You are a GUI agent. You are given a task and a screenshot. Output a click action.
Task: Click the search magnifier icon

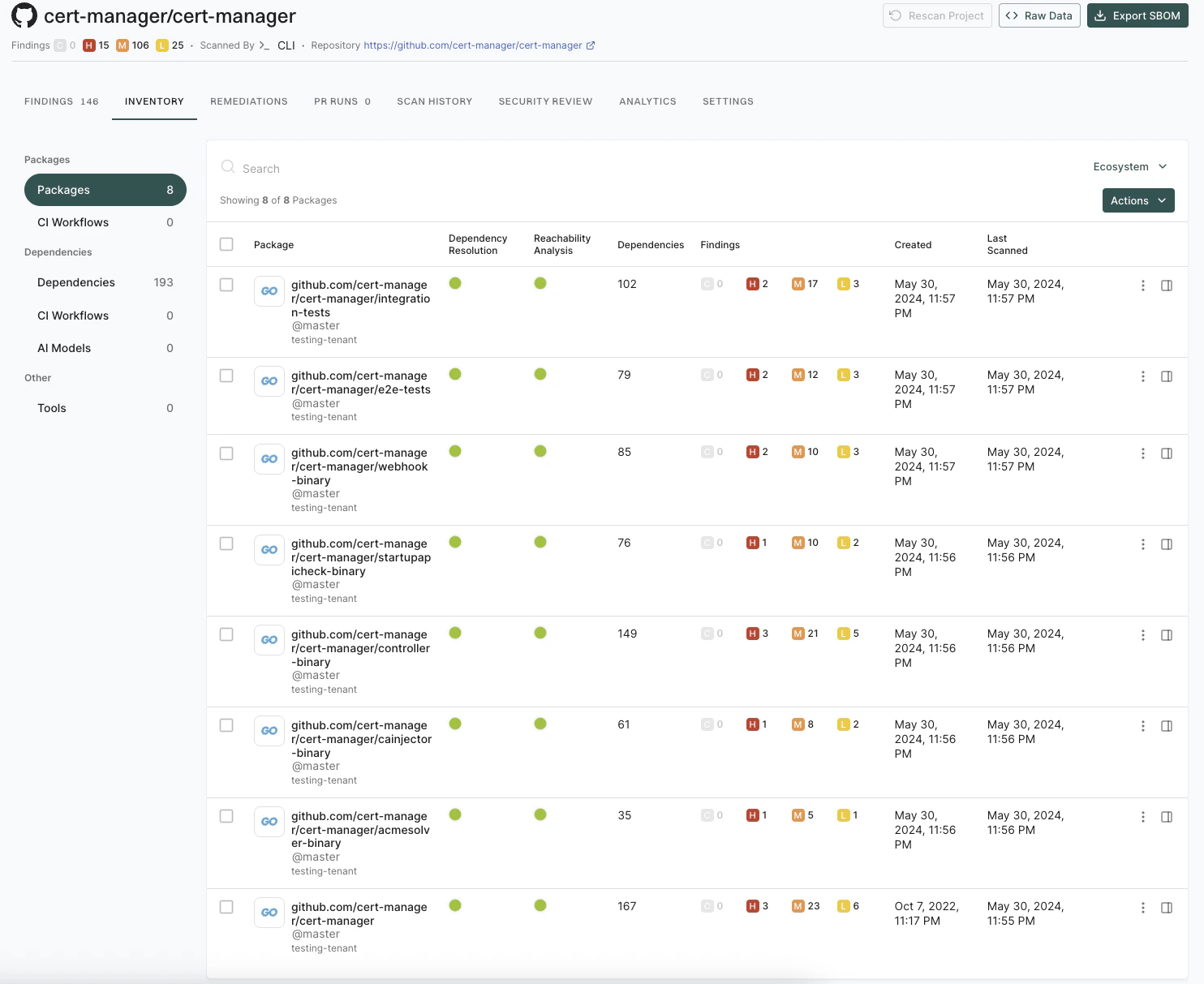point(228,167)
